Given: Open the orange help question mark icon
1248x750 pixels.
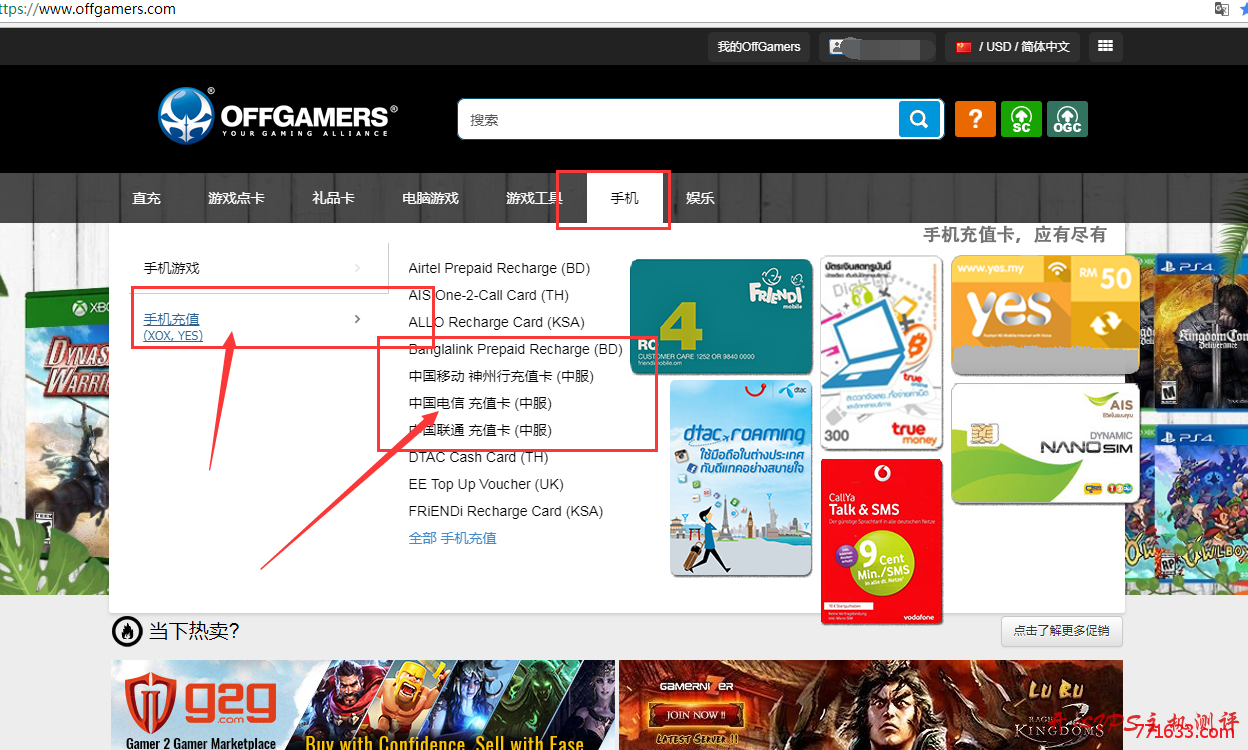Looking at the screenshot, I should [975, 119].
